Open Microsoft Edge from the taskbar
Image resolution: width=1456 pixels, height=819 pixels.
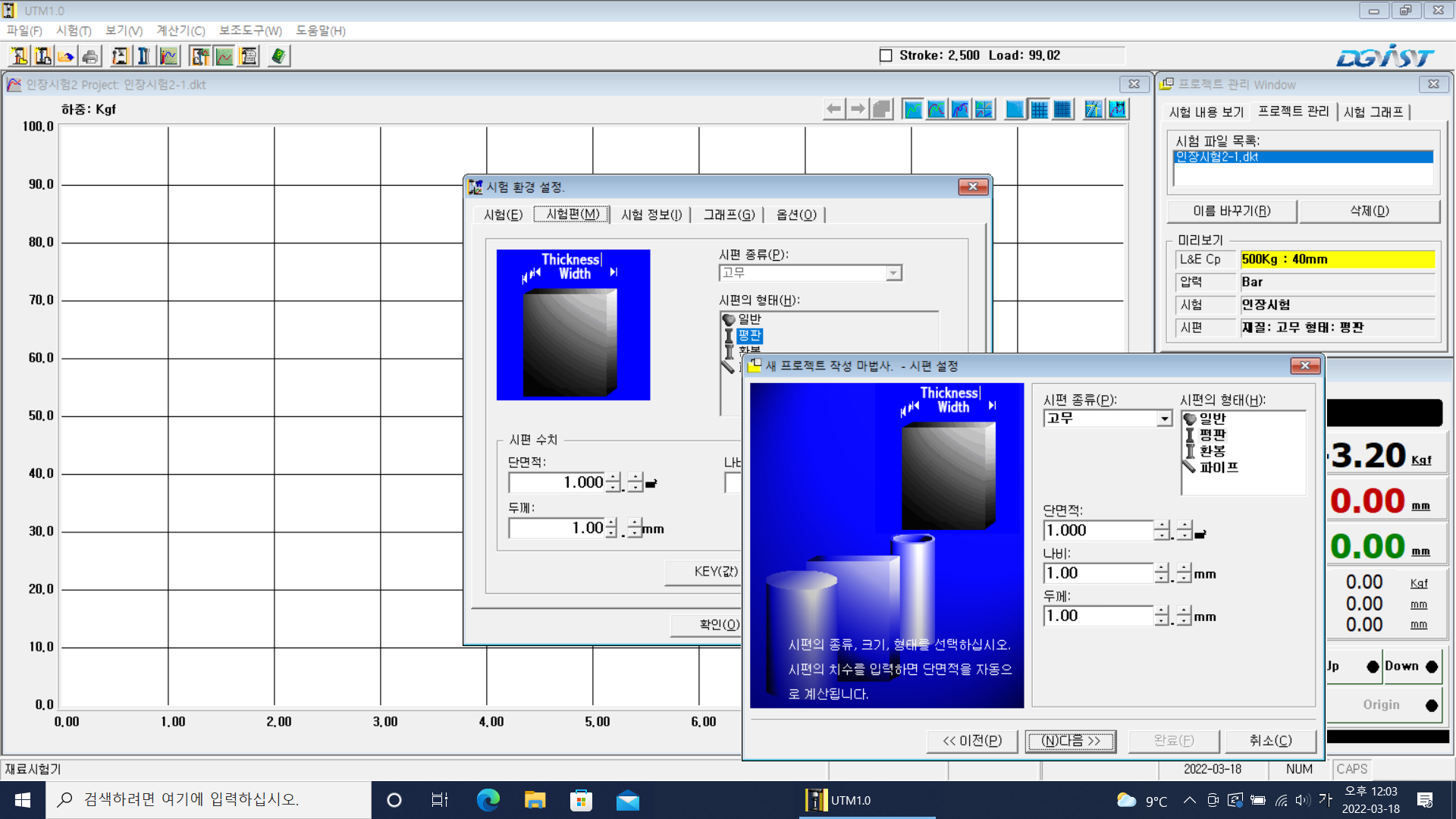pyautogui.click(x=488, y=800)
